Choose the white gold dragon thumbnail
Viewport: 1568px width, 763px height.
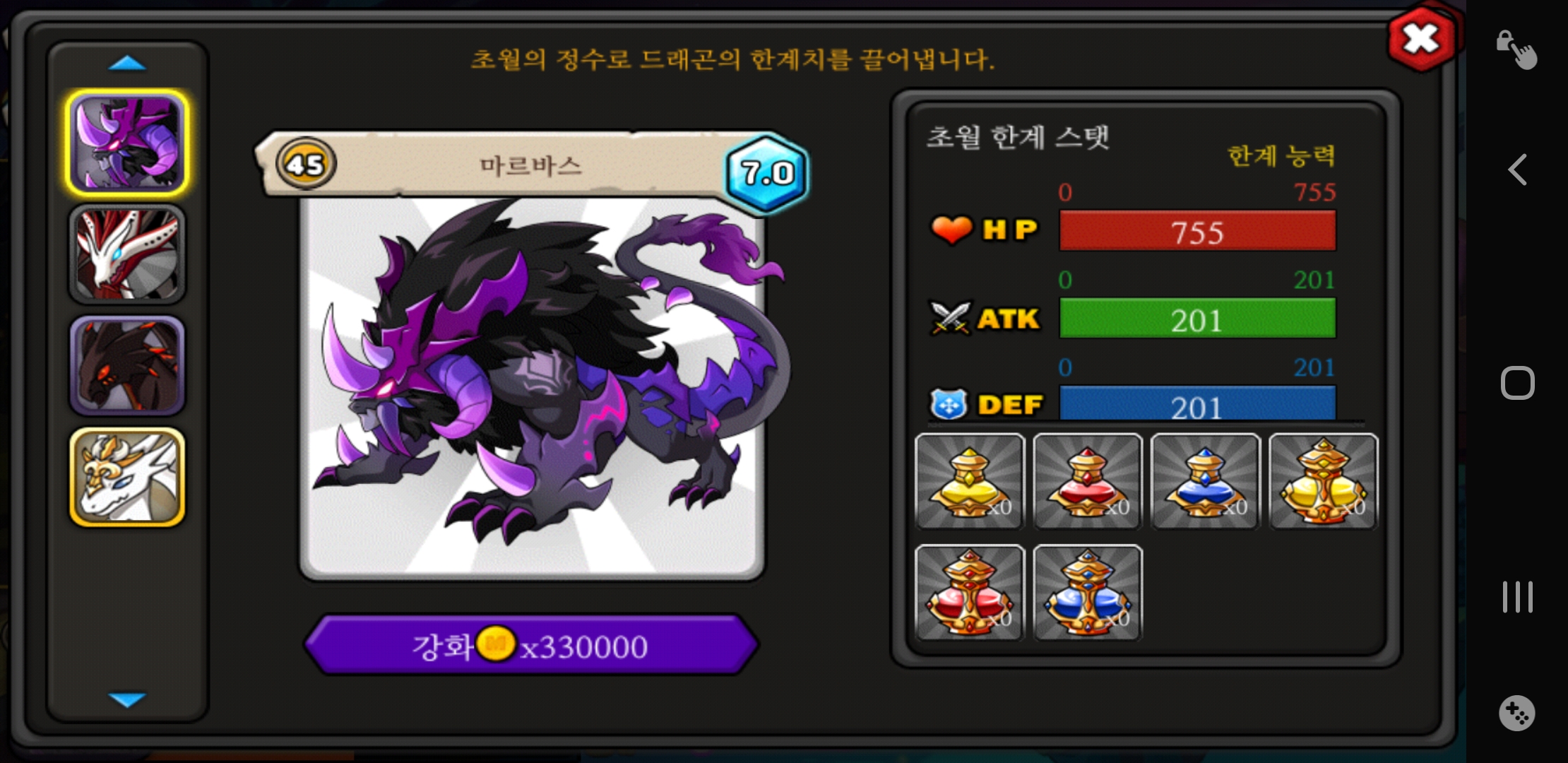127,477
